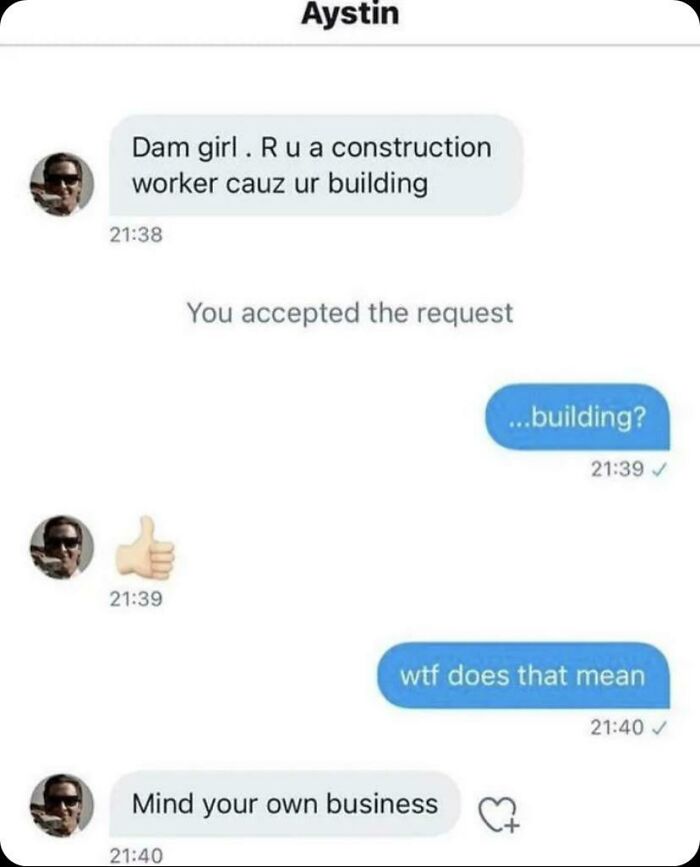Tap avatar beside construction worker message

(61, 184)
